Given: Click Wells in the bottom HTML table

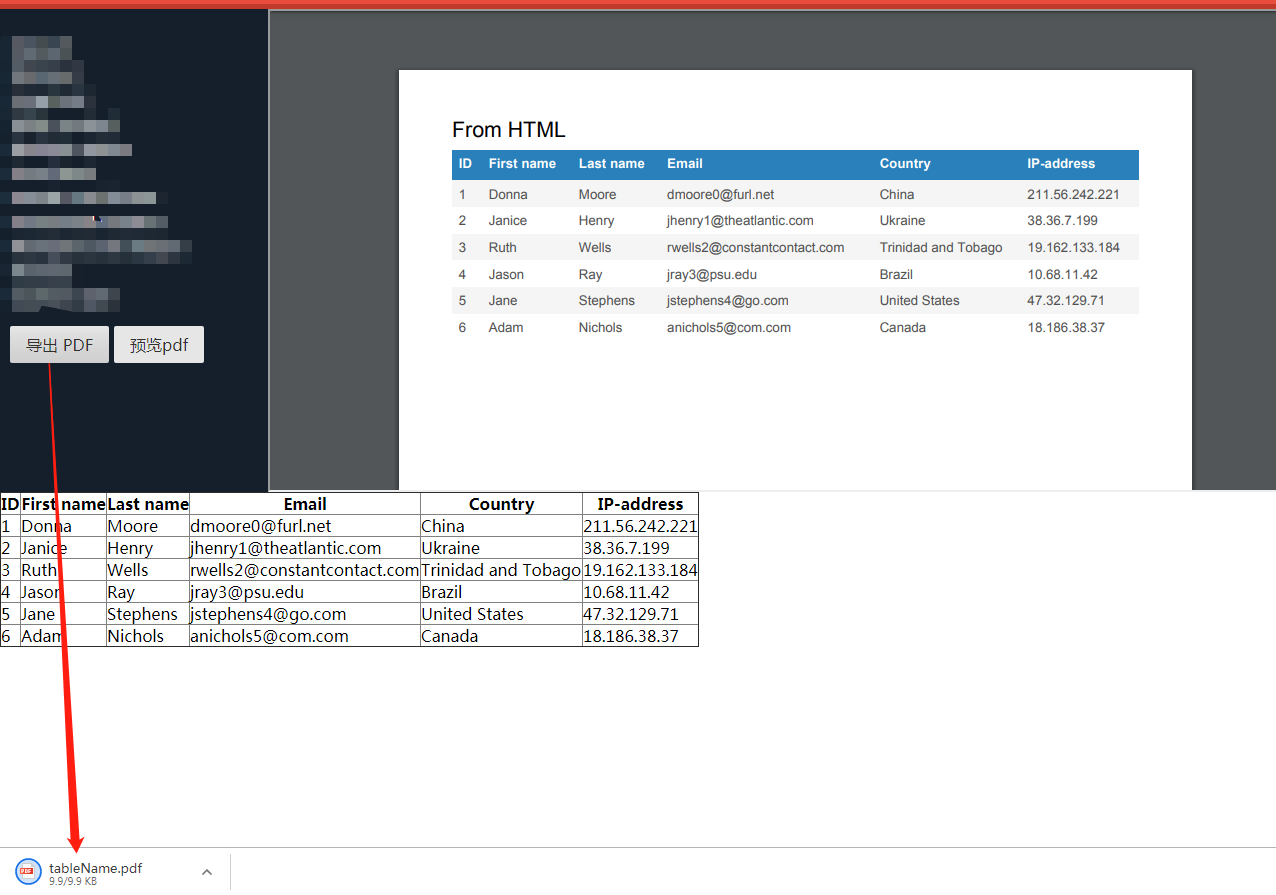Looking at the screenshot, I should [x=128, y=570].
